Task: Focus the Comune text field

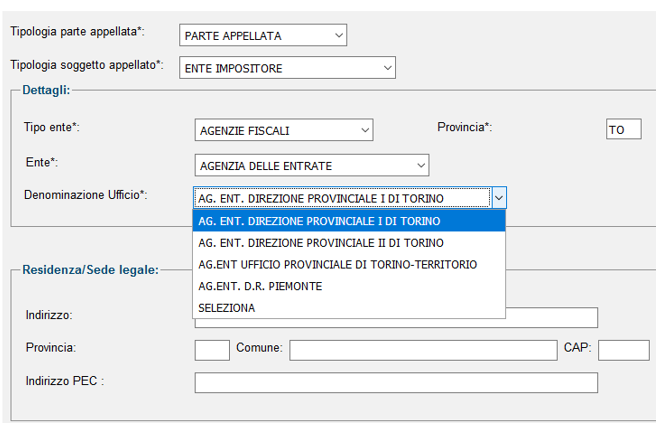Action: [x=423, y=350]
